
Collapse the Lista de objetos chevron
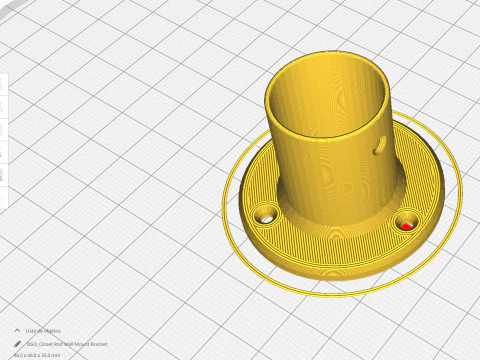pos(17,331)
